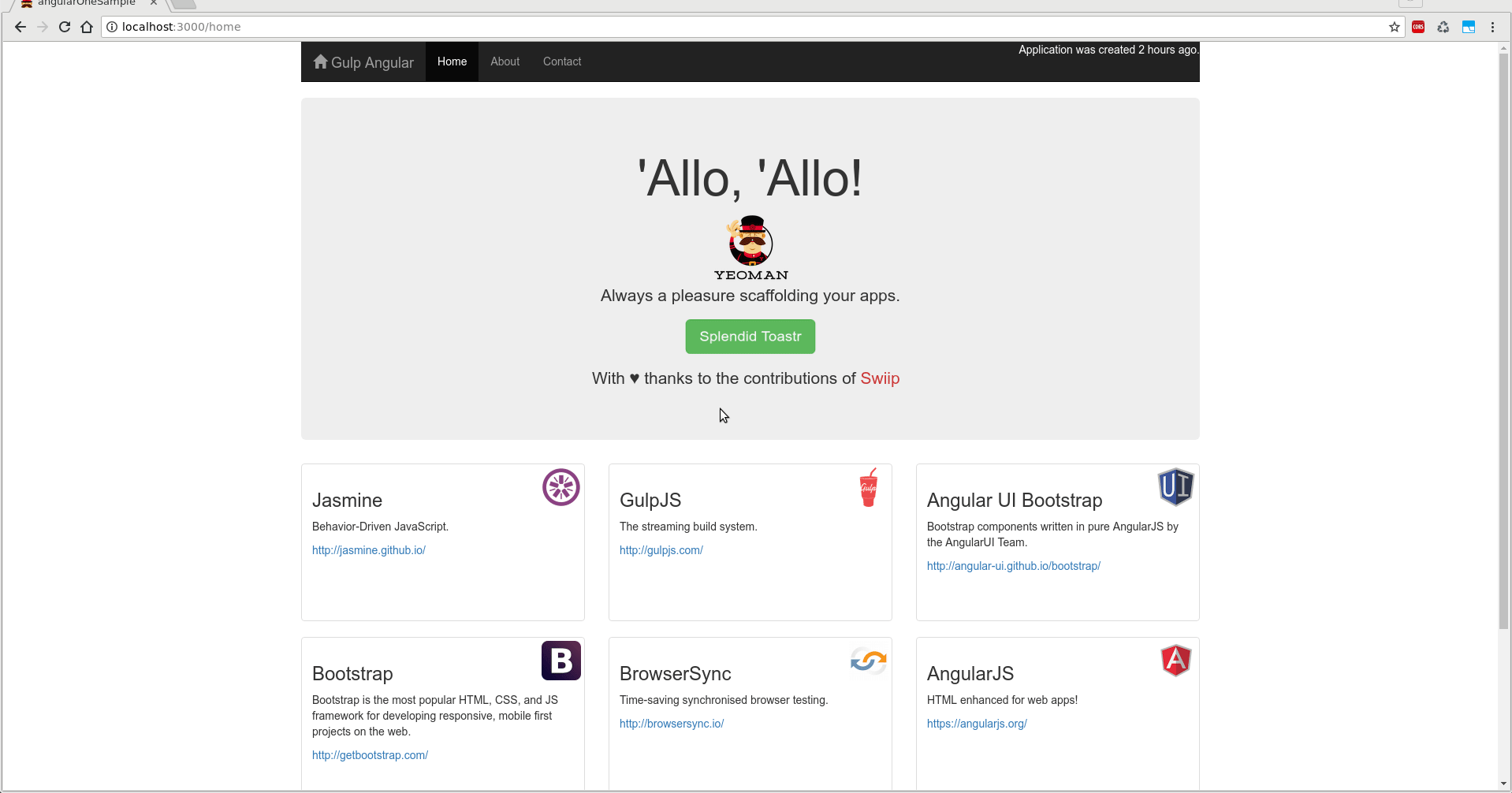Click the Angular UI Bootstrap card title
Image resolution: width=1512 pixels, height=793 pixels.
pyautogui.click(x=1015, y=501)
